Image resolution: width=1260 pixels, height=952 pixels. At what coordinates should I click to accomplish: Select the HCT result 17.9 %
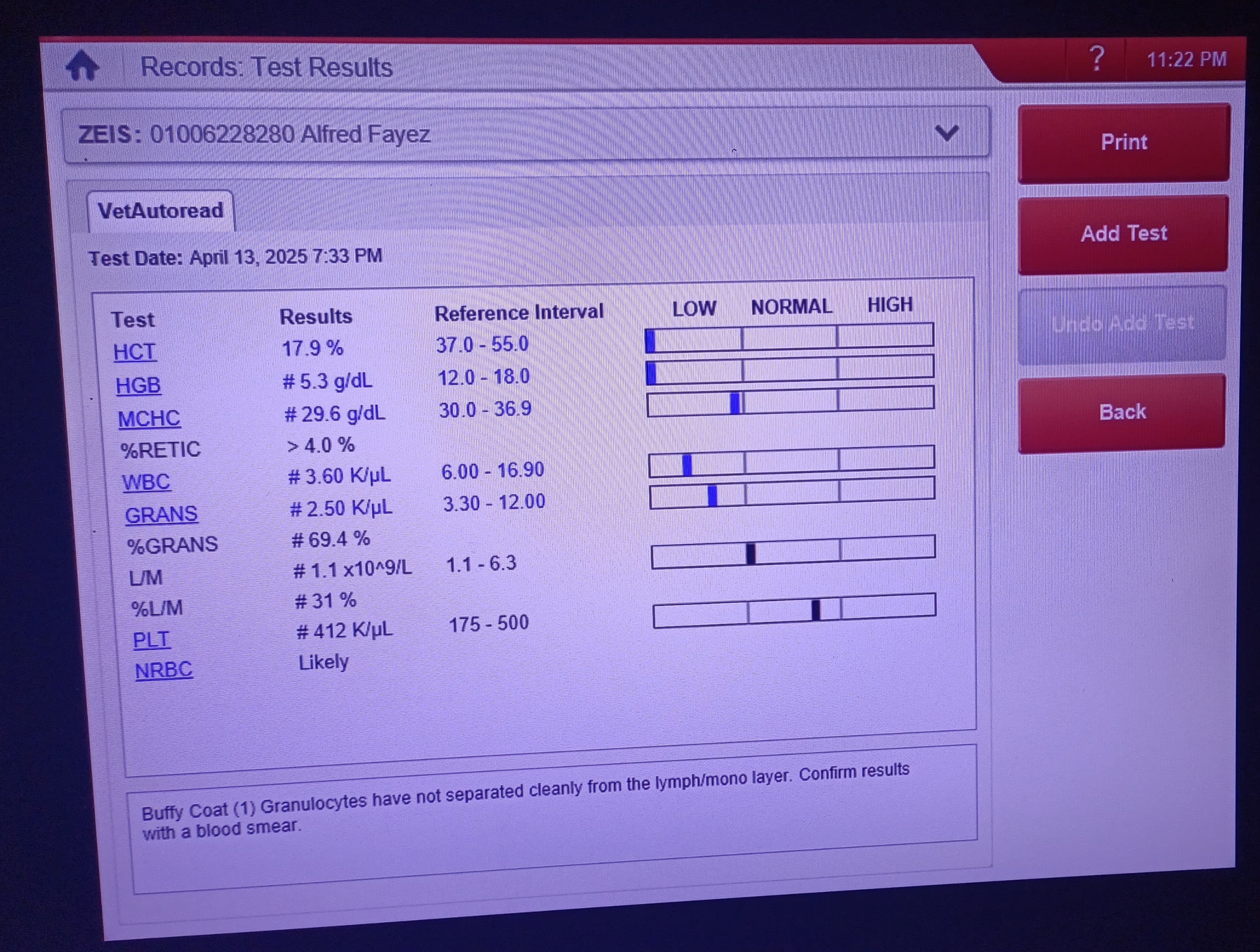pyautogui.click(x=312, y=348)
